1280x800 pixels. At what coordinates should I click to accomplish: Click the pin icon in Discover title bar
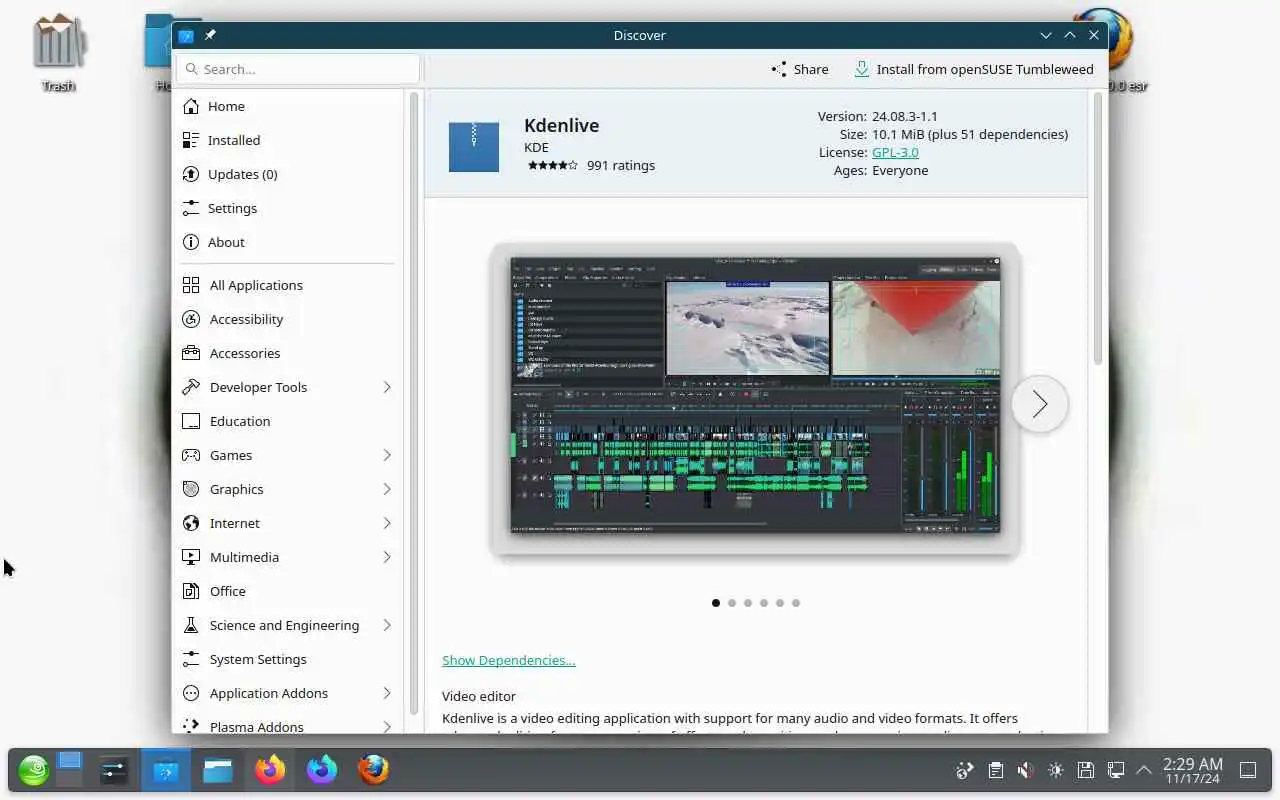pos(210,35)
